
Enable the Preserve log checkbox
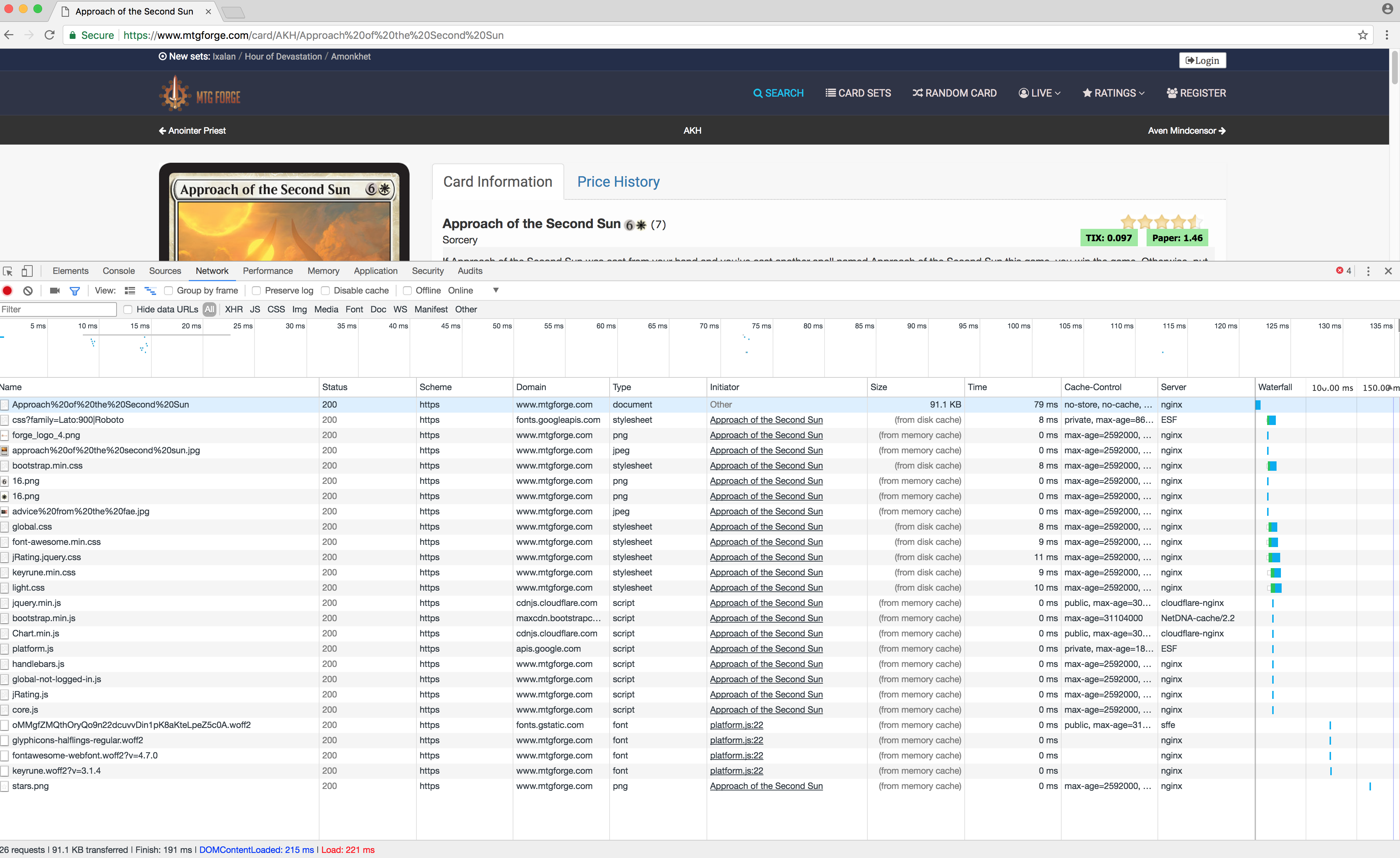(257, 291)
